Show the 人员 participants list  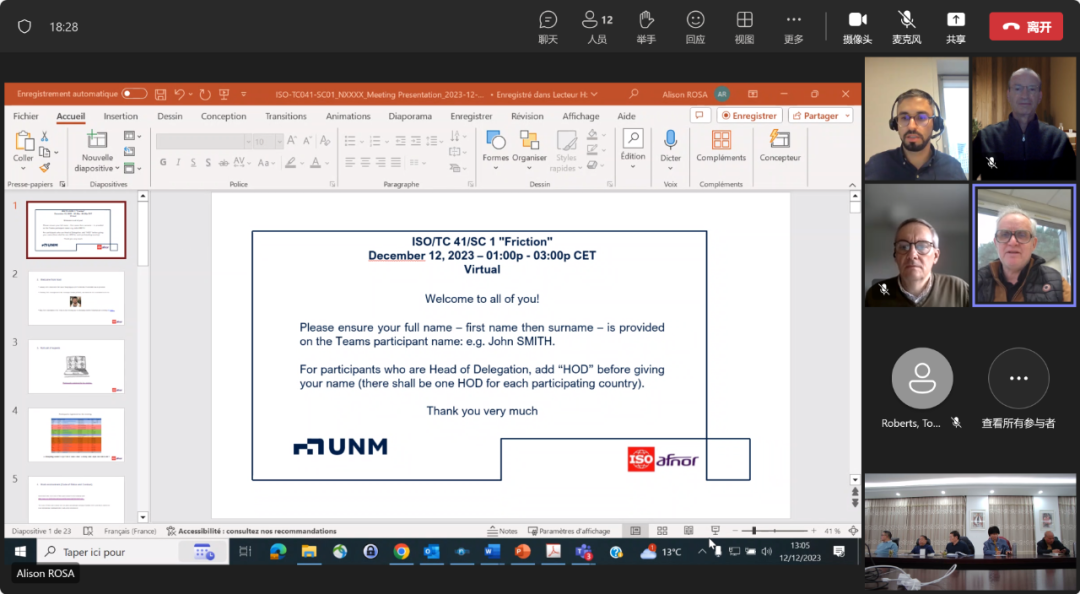[597, 26]
